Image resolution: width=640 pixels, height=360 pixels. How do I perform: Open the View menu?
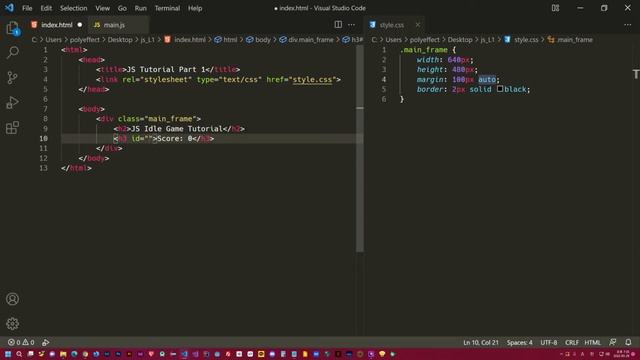[x=102, y=8]
